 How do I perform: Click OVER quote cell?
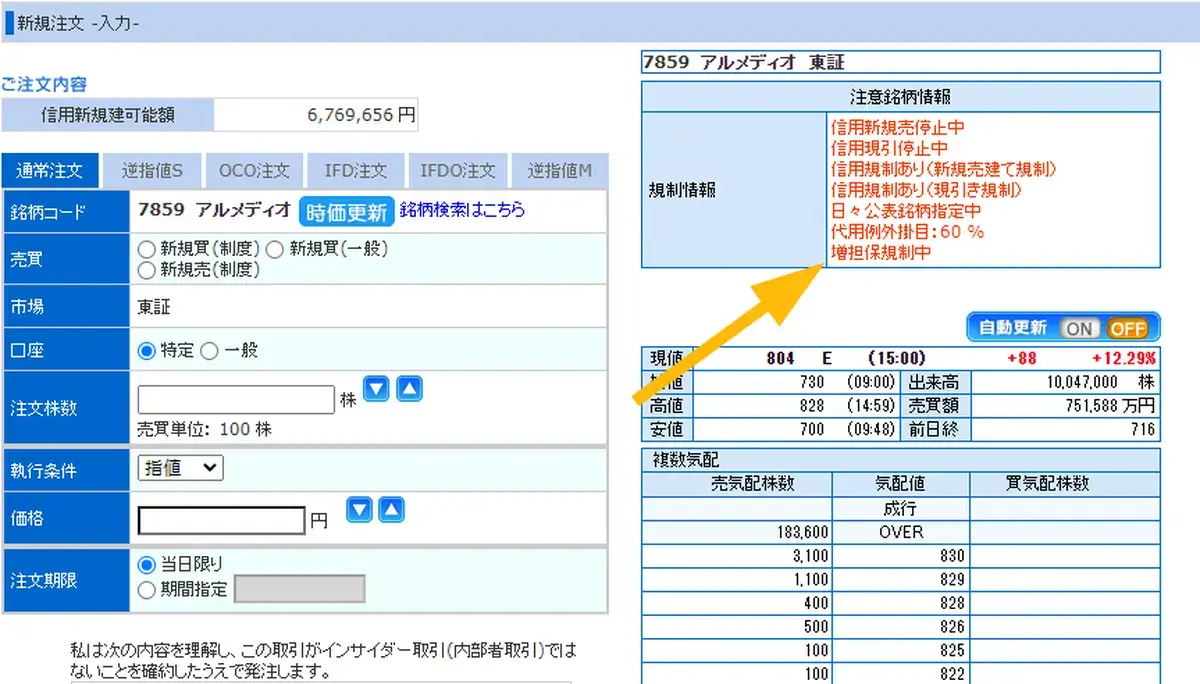tap(901, 532)
